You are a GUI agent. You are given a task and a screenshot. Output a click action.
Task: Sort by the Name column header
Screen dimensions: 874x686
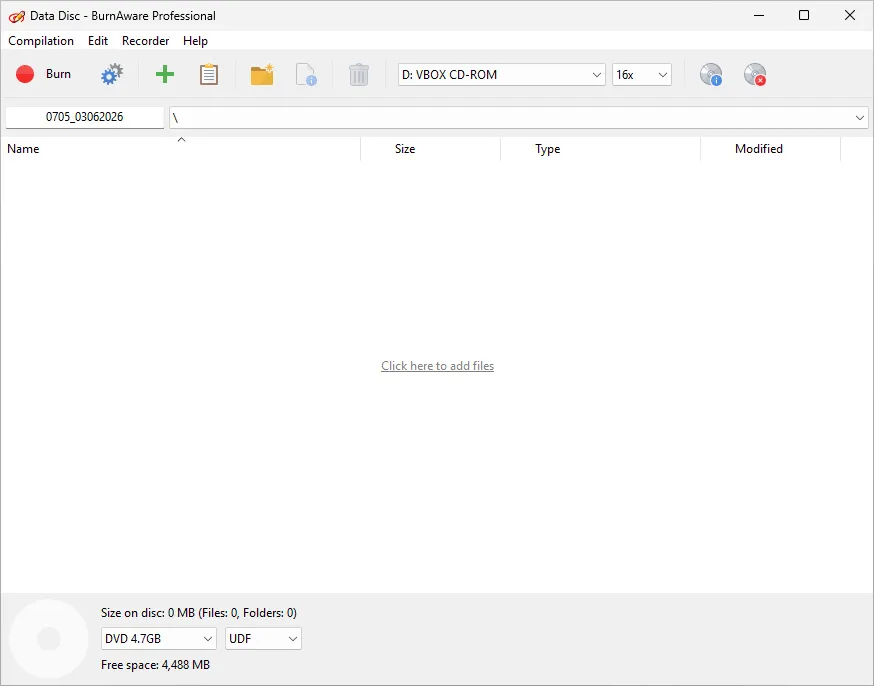[x=181, y=149]
